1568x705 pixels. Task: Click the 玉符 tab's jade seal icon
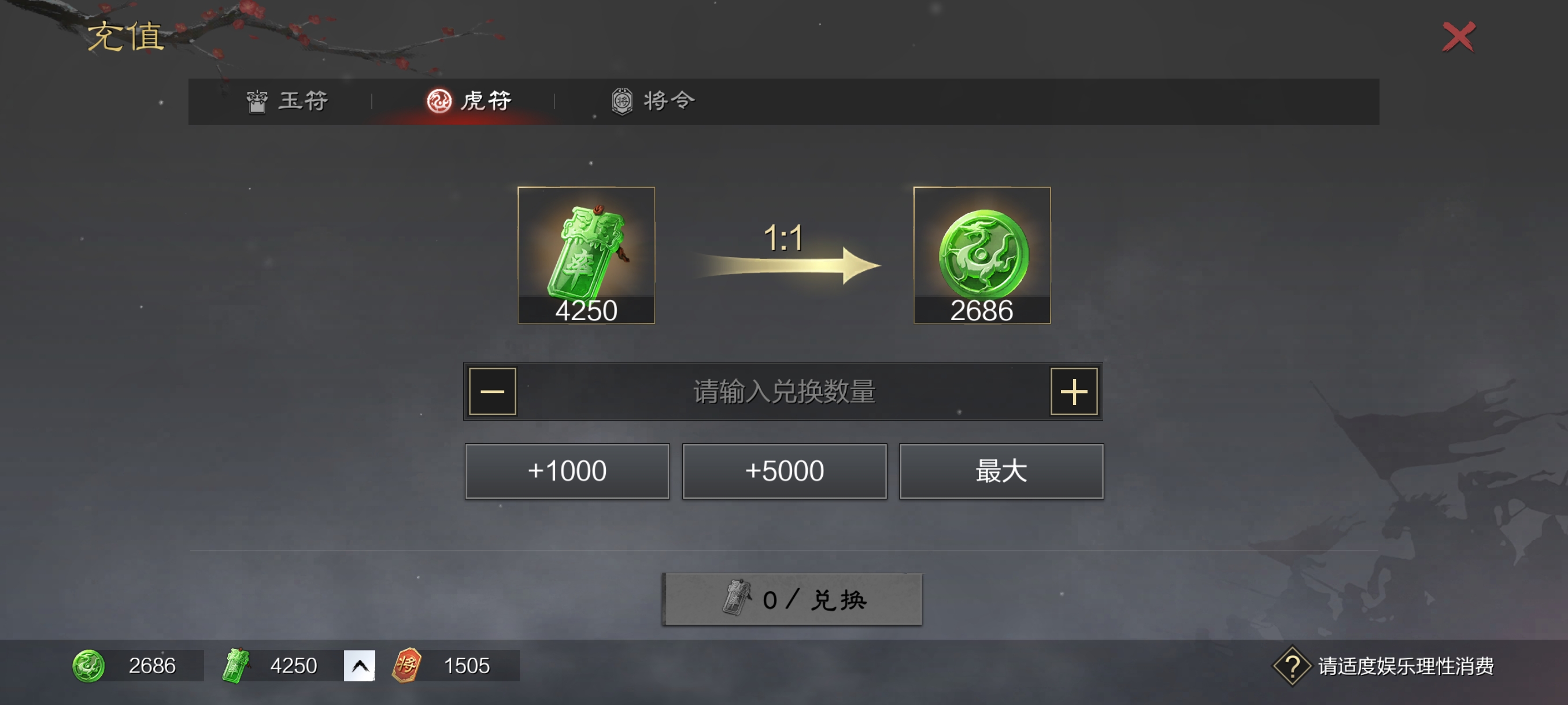(257, 101)
